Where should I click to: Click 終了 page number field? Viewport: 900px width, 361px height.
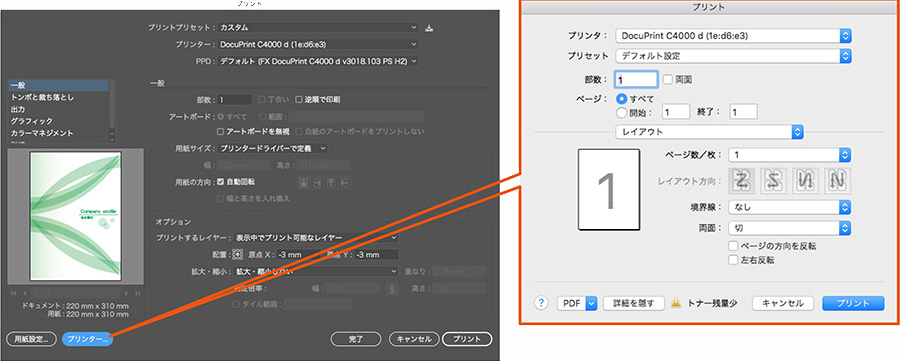tap(743, 112)
